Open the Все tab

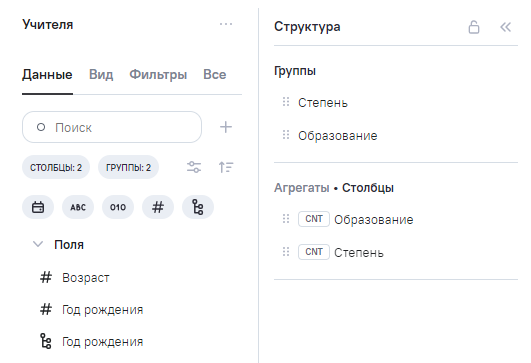tap(215, 74)
